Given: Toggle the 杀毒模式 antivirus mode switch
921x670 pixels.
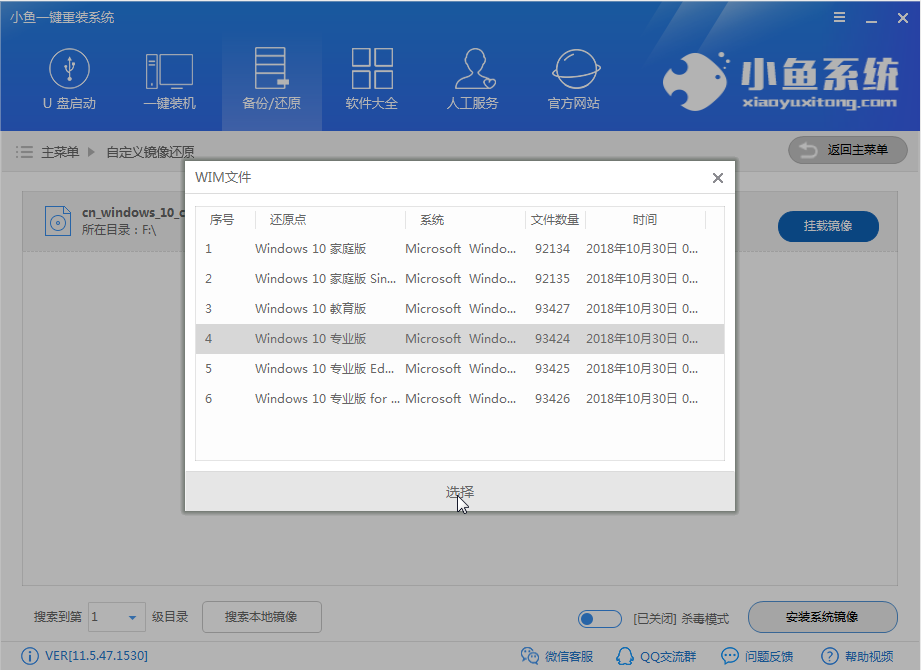Looking at the screenshot, I should (x=600, y=618).
